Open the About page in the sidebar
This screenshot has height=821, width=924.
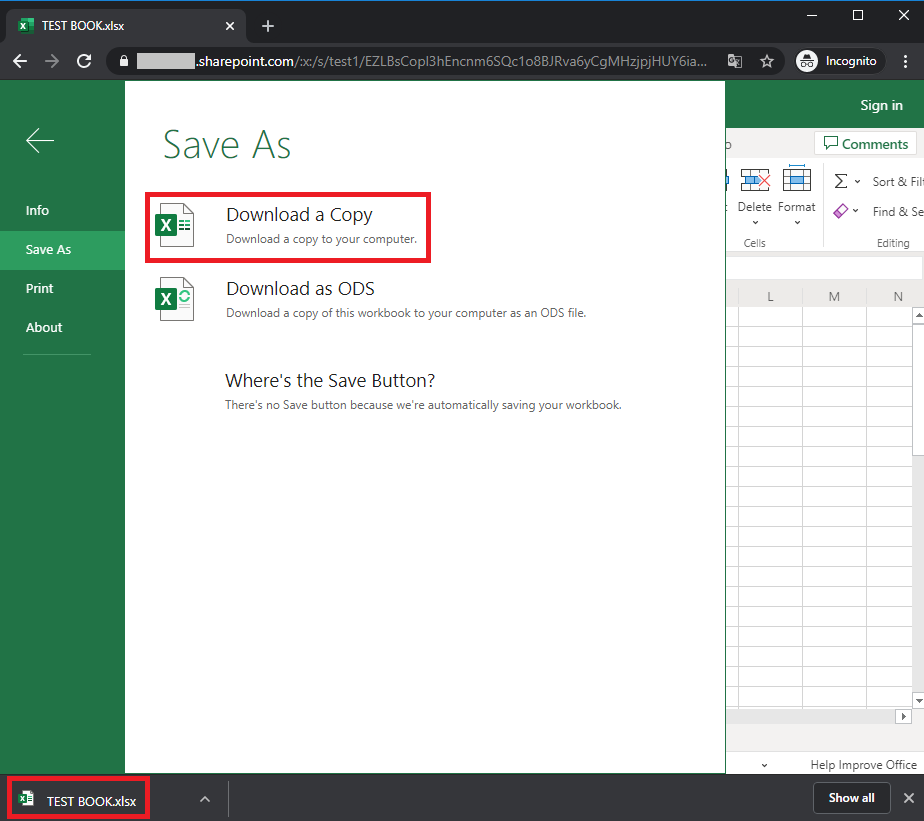click(44, 328)
